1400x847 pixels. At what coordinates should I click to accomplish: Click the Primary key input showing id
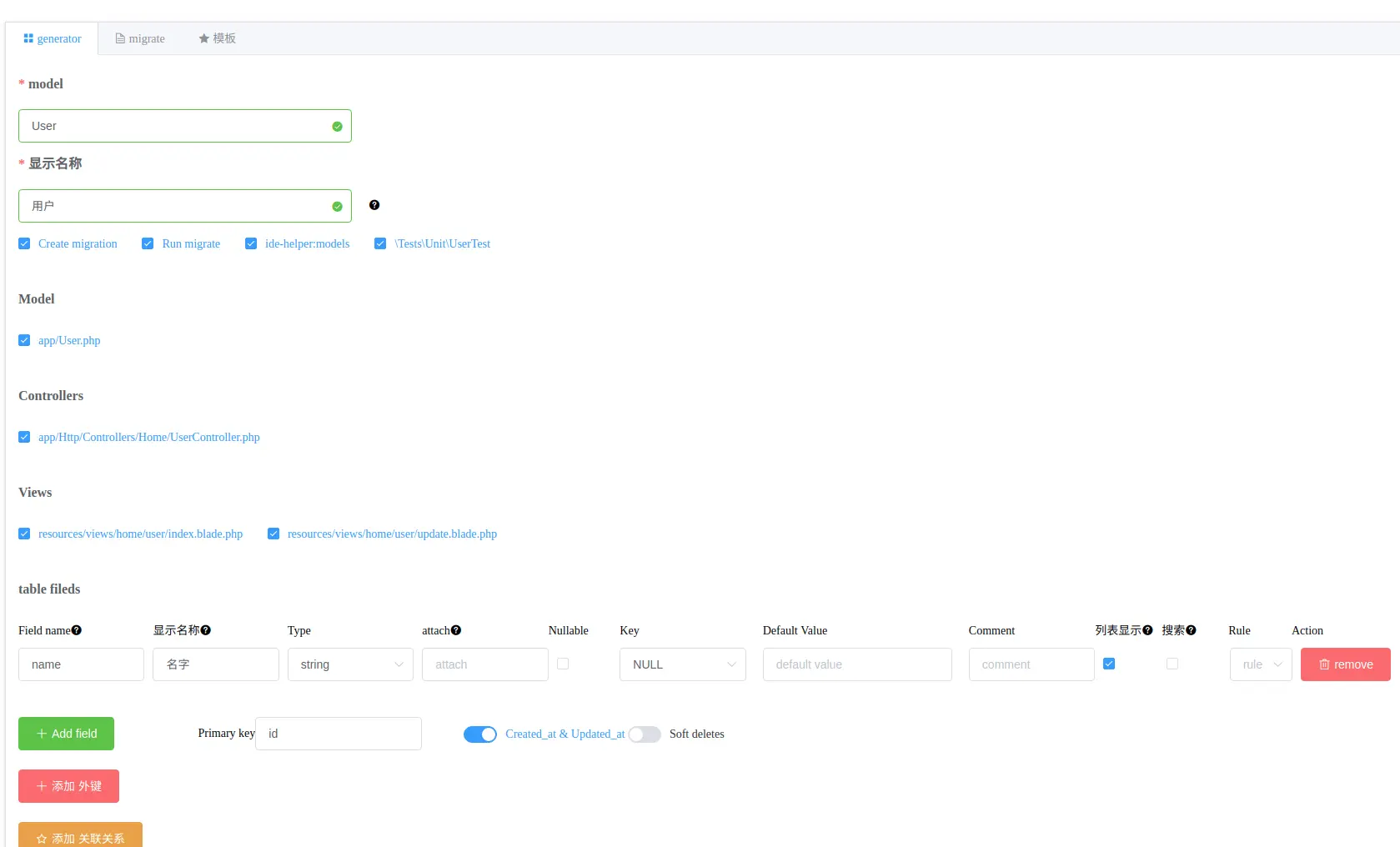(338, 734)
